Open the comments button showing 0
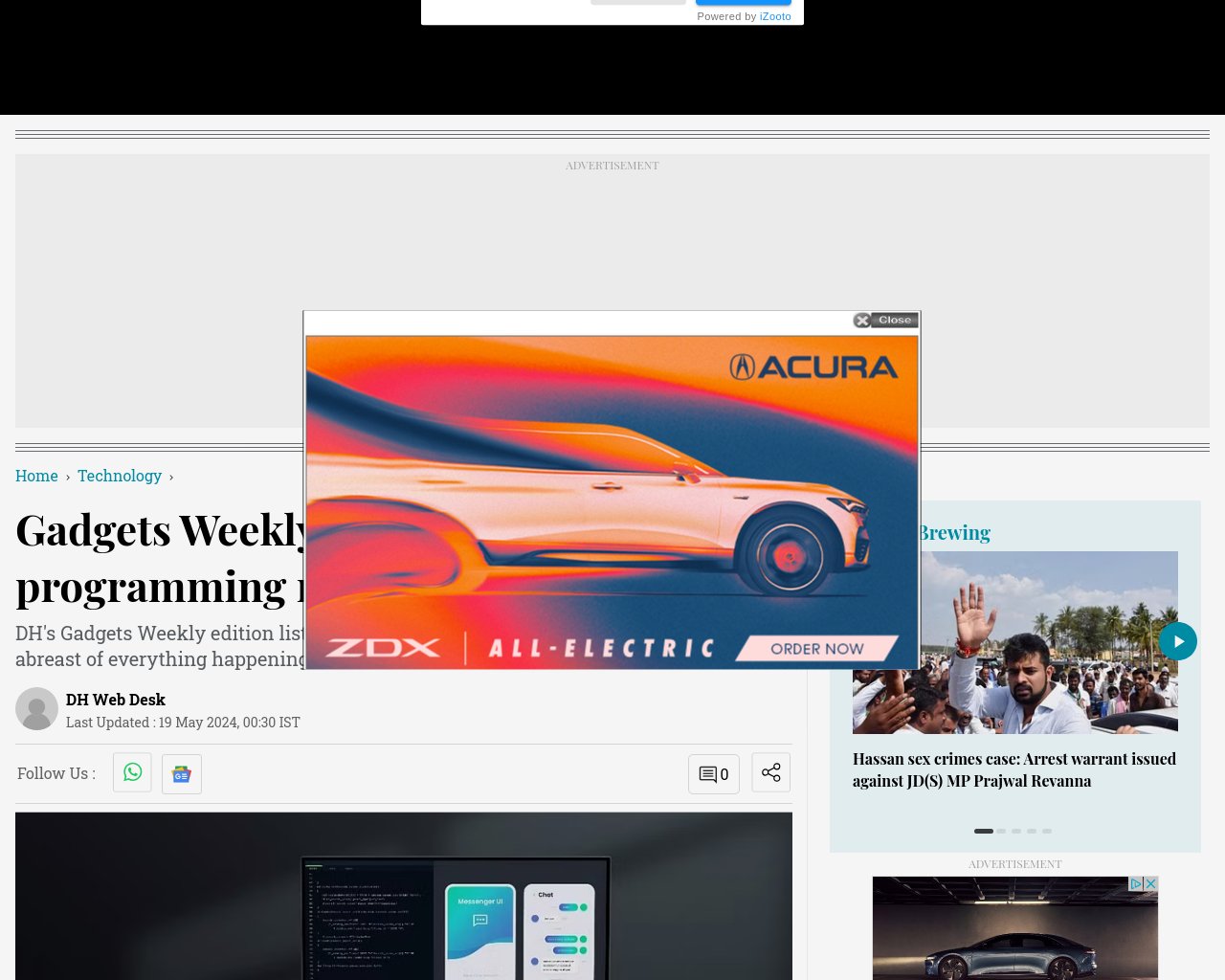1225x980 pixels. tap(714, 774)
